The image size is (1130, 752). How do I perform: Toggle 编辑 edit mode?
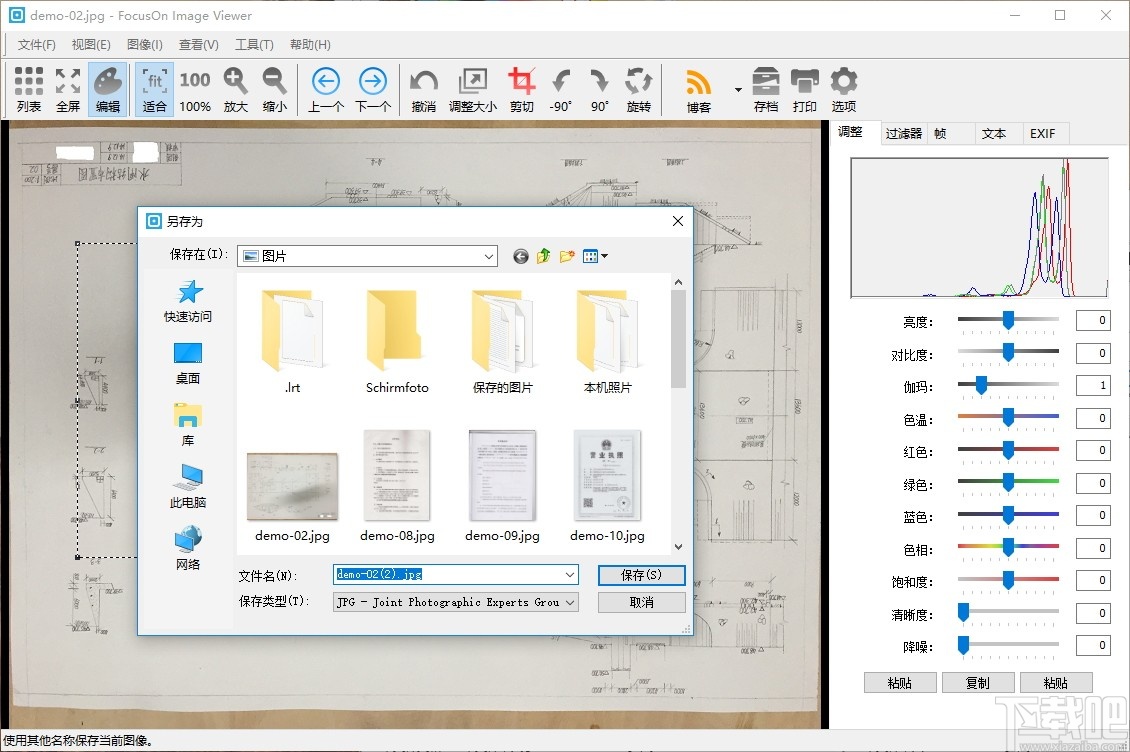pos(107,88)
